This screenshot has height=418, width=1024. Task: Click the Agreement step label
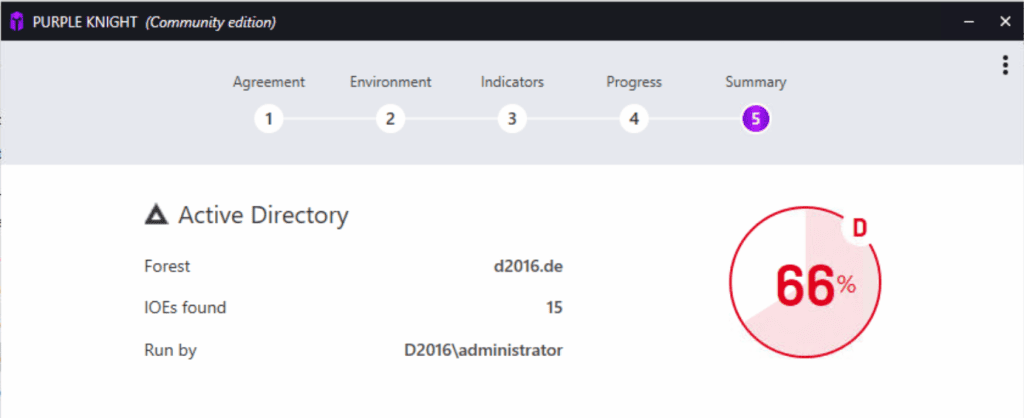tap(268, 82)
